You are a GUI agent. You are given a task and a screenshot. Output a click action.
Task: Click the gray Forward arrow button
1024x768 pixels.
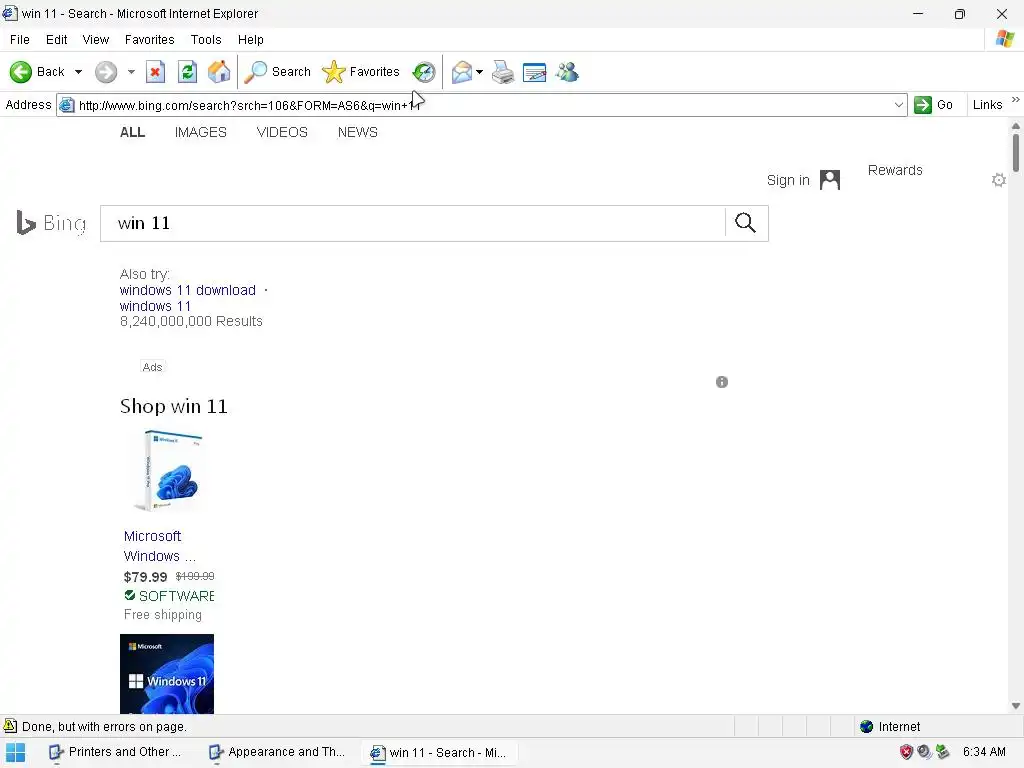[106, 72]
